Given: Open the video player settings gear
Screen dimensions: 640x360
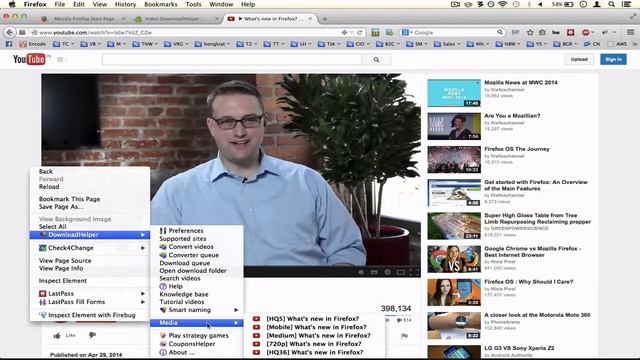Looking at the screenshot, I should pyautogui.click(x=387, y=272).
